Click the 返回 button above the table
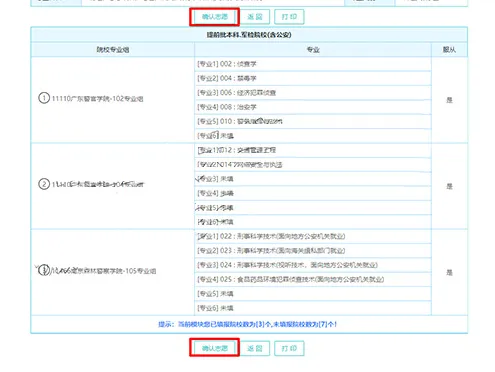The image size is (495, 372). 255,17
